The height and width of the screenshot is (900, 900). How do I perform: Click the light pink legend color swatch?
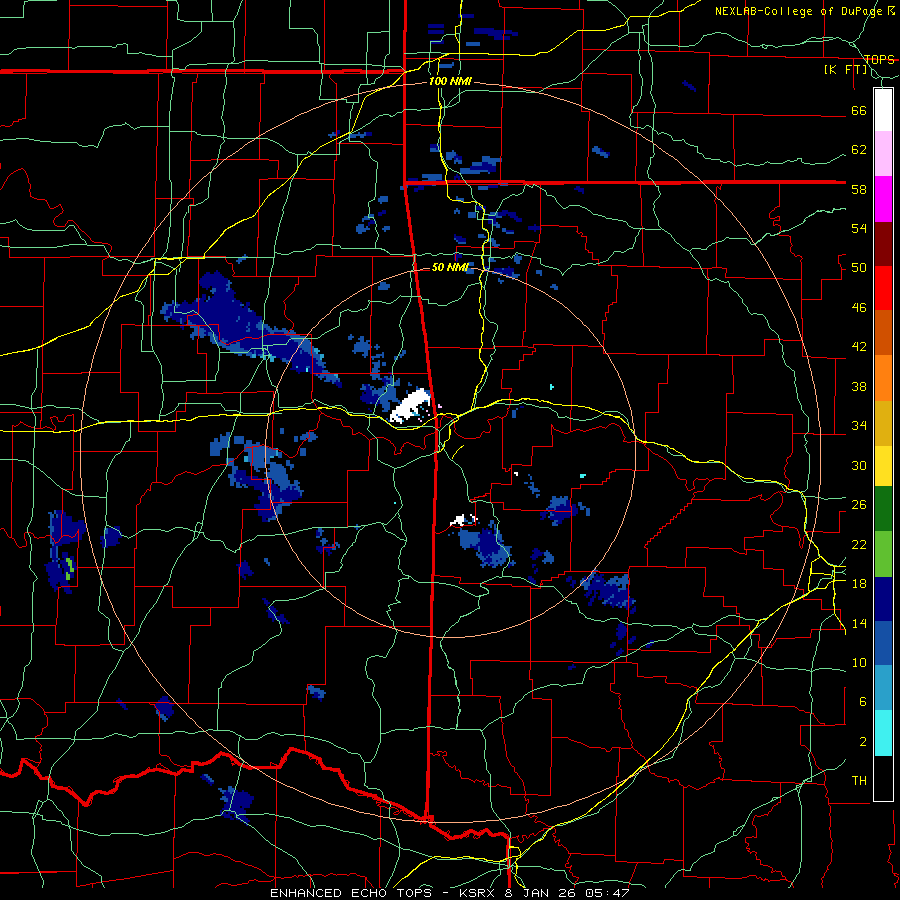click(883, 154)
